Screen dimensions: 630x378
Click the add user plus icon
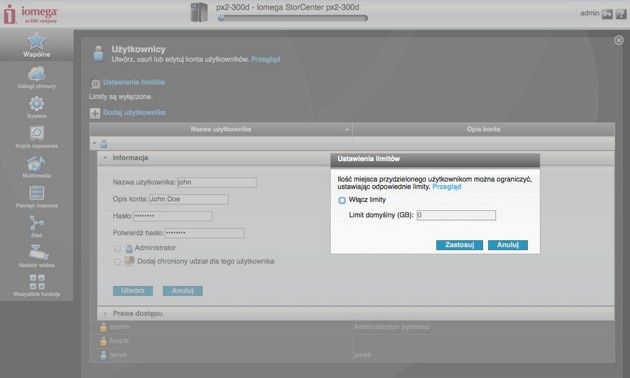(95, 113)
